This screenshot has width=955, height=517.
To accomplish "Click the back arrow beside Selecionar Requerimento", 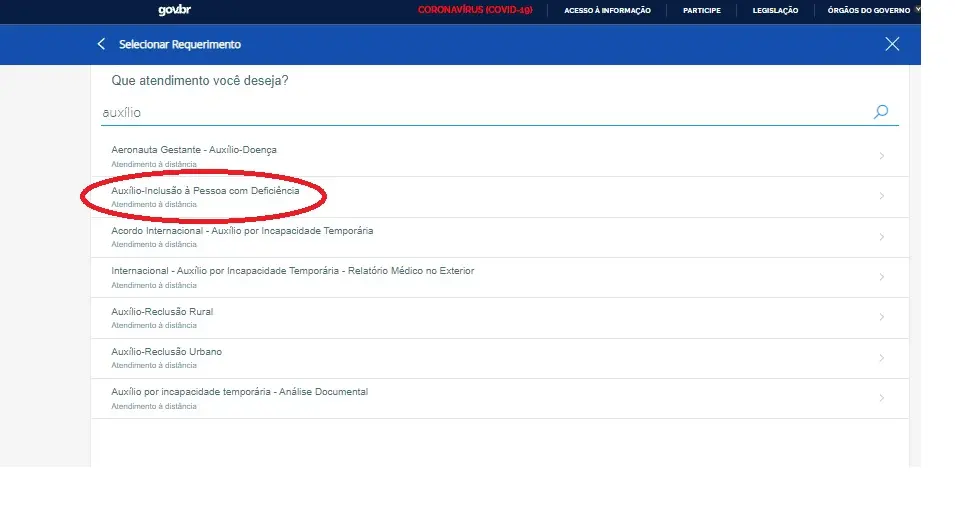I will click(101, 44).
